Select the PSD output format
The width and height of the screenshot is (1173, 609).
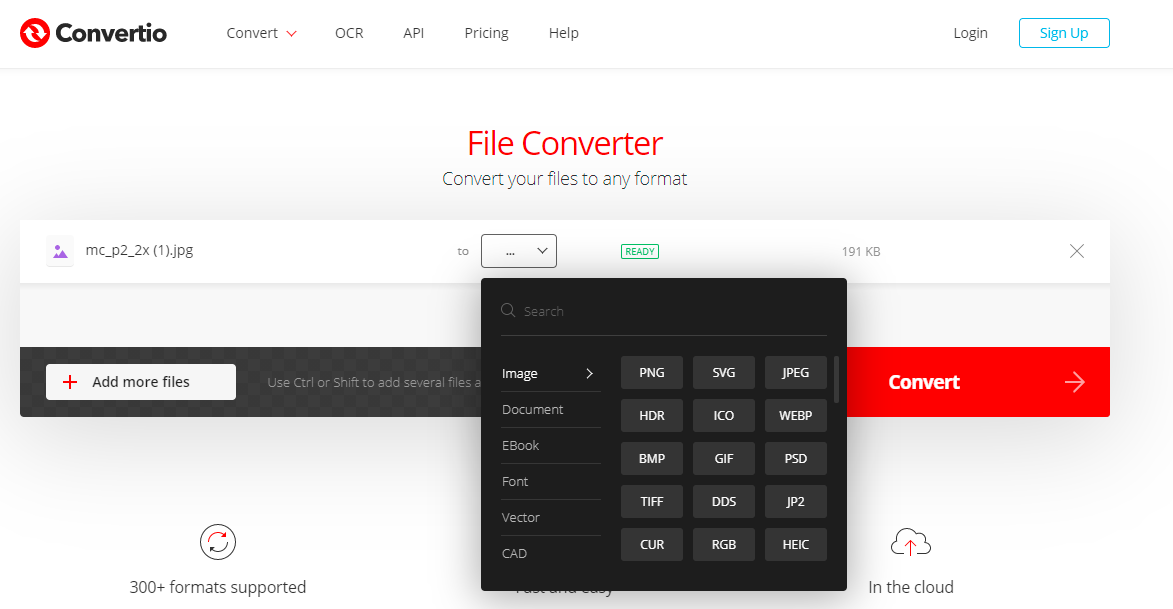click(x=795, y=458)
